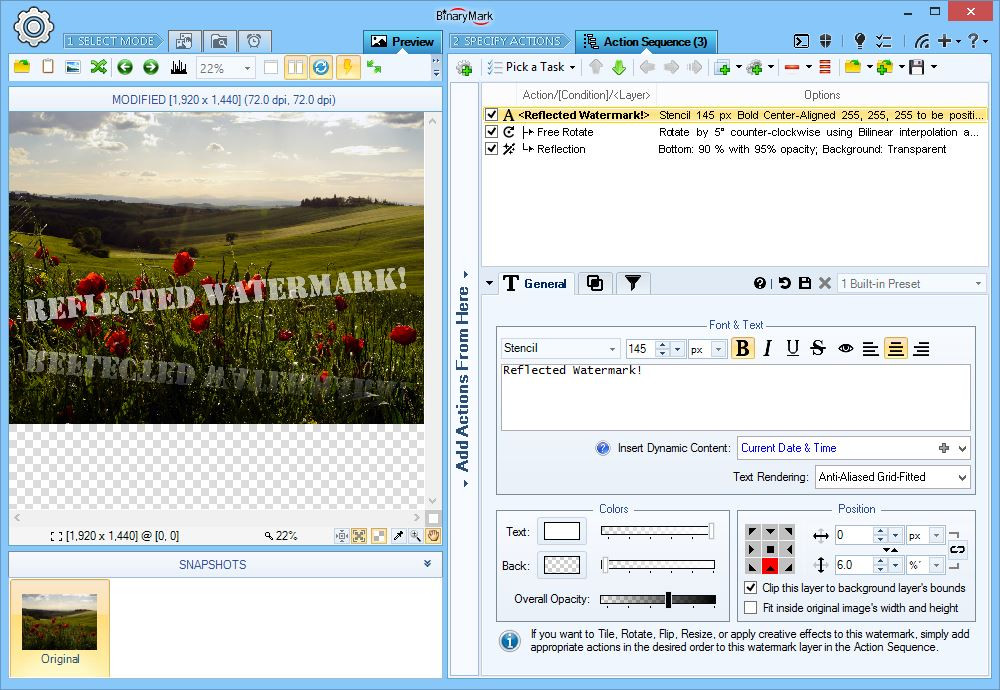
Task: Open the Text Rendering Anti-Aliased Grid-Fitted dropdown
Action: pyautogui.click(x=962, y=477)
